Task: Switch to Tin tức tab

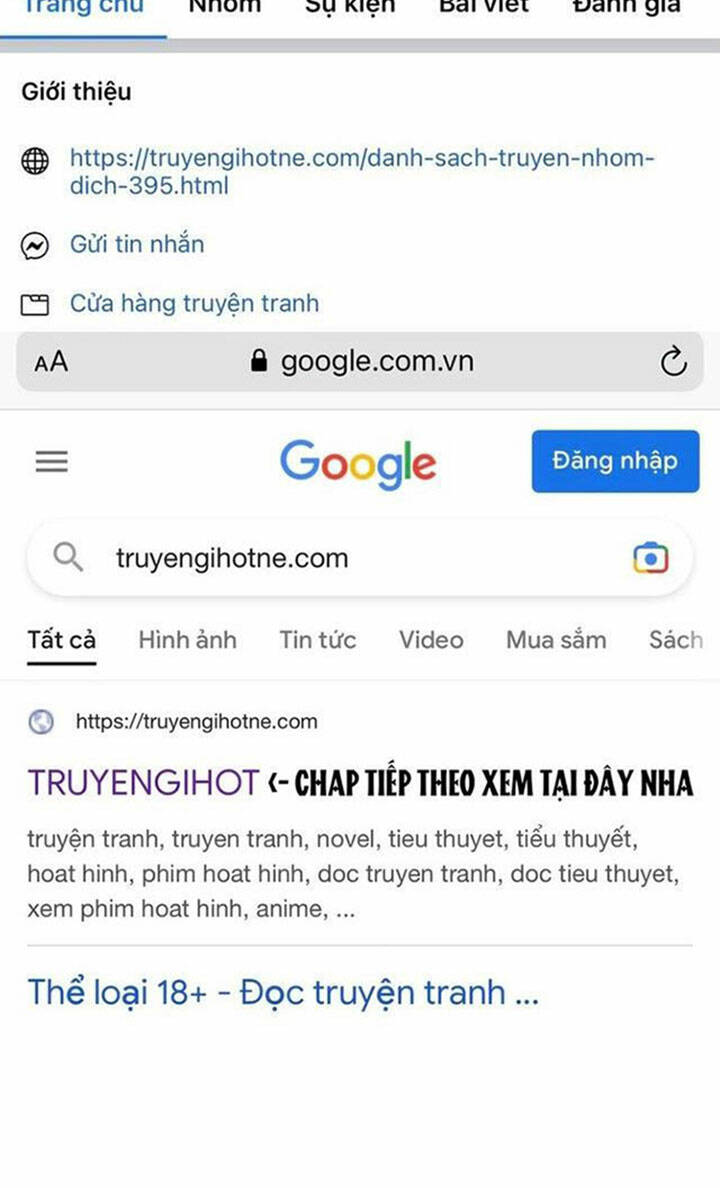Action: pos(318,640)
